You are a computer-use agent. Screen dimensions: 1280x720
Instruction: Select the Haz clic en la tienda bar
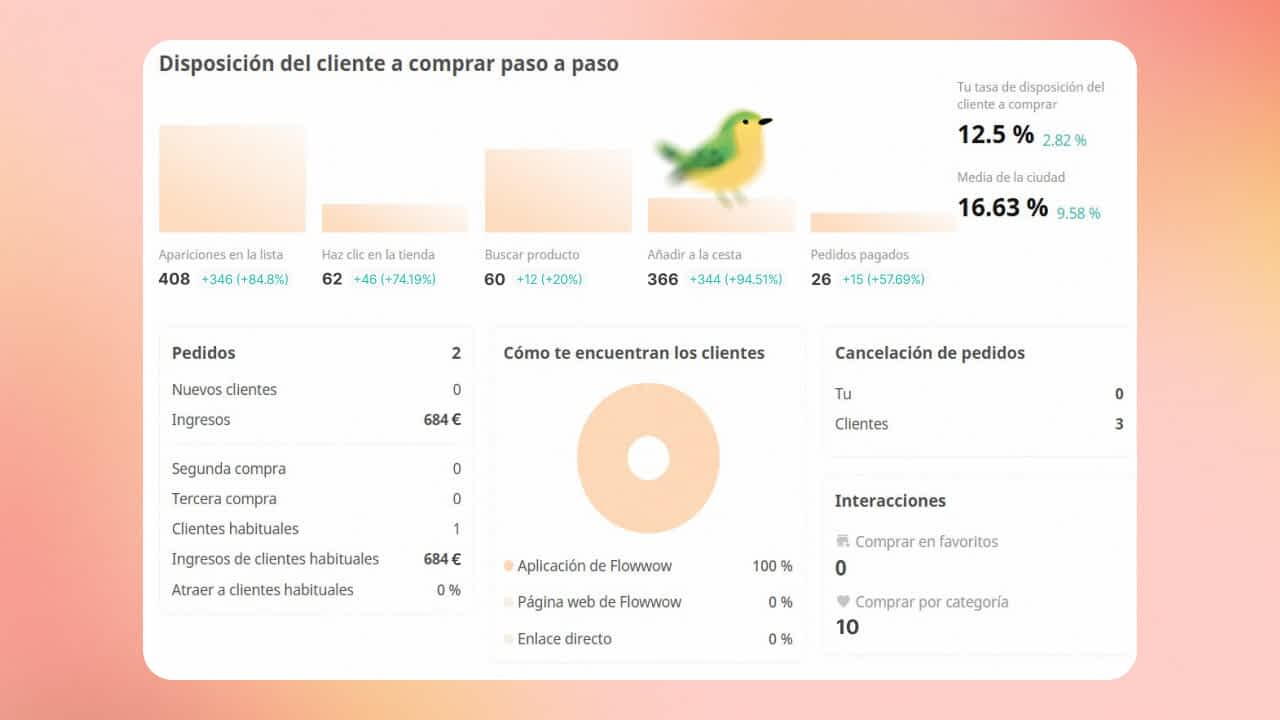pos(394,218)
